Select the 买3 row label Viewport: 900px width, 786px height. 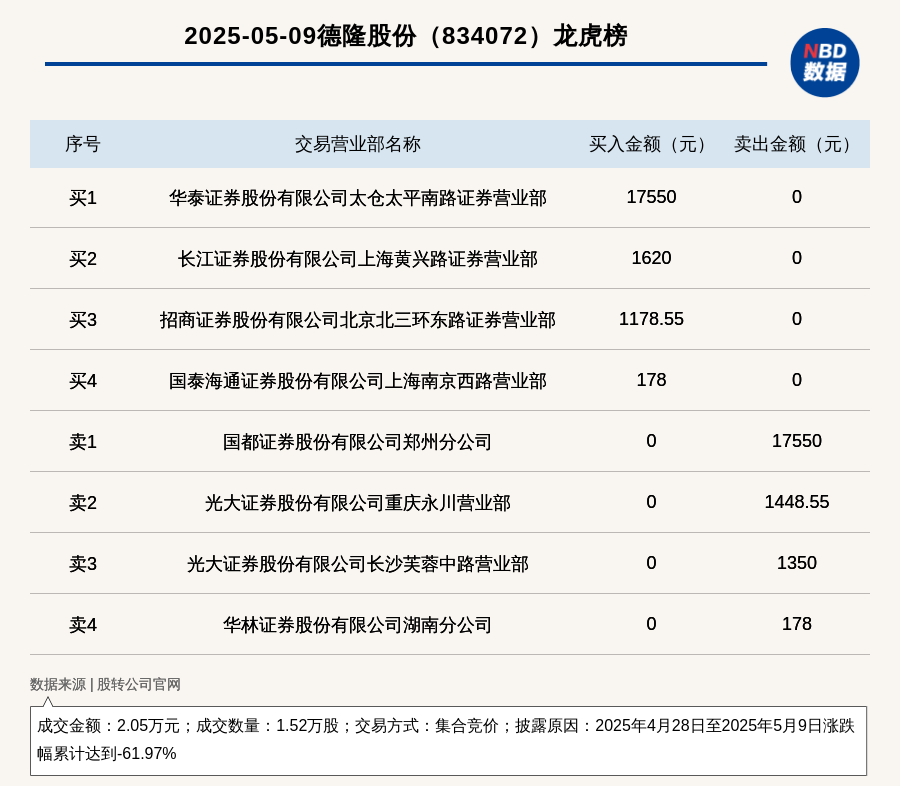[x=83, y=320]
